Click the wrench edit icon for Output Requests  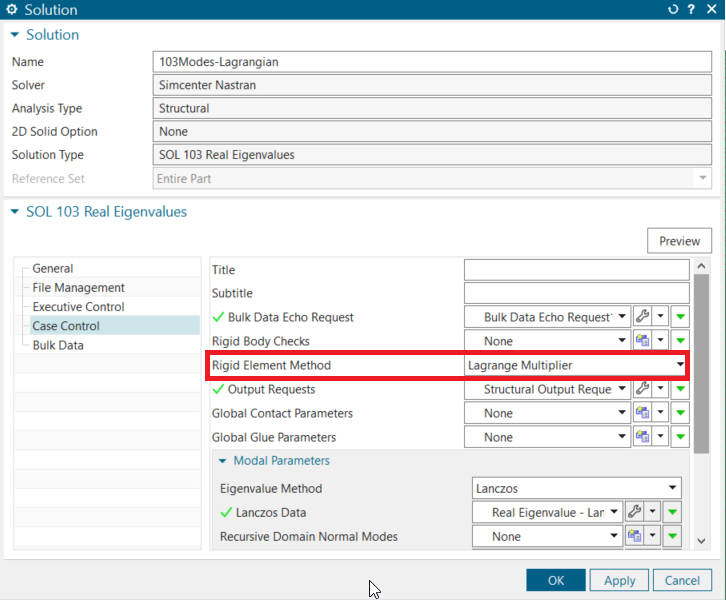pos(644,389)
